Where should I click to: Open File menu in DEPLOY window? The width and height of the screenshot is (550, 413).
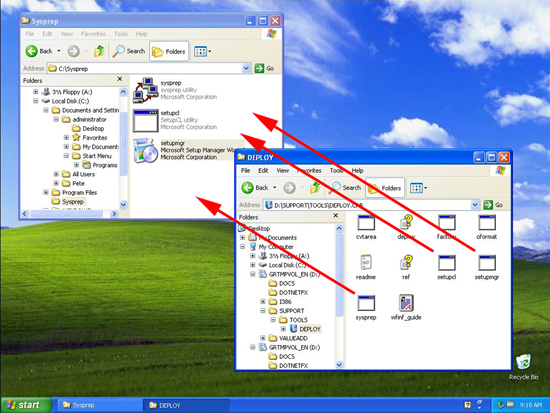click(x=246, y=171)
